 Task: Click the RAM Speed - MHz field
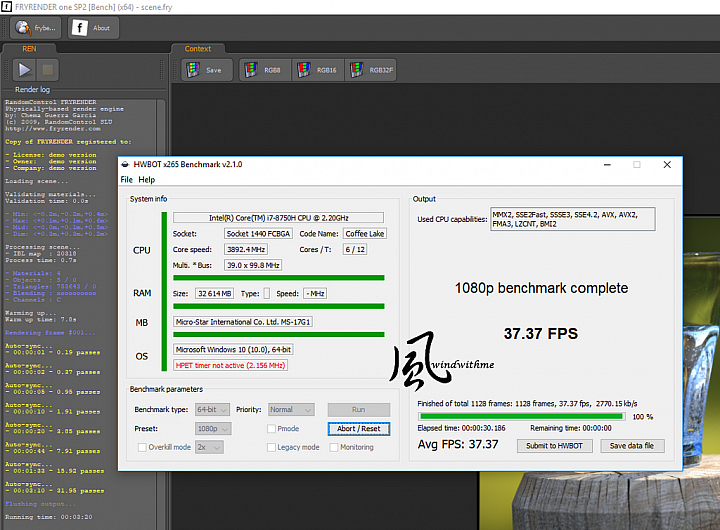[x=315, y=293]
